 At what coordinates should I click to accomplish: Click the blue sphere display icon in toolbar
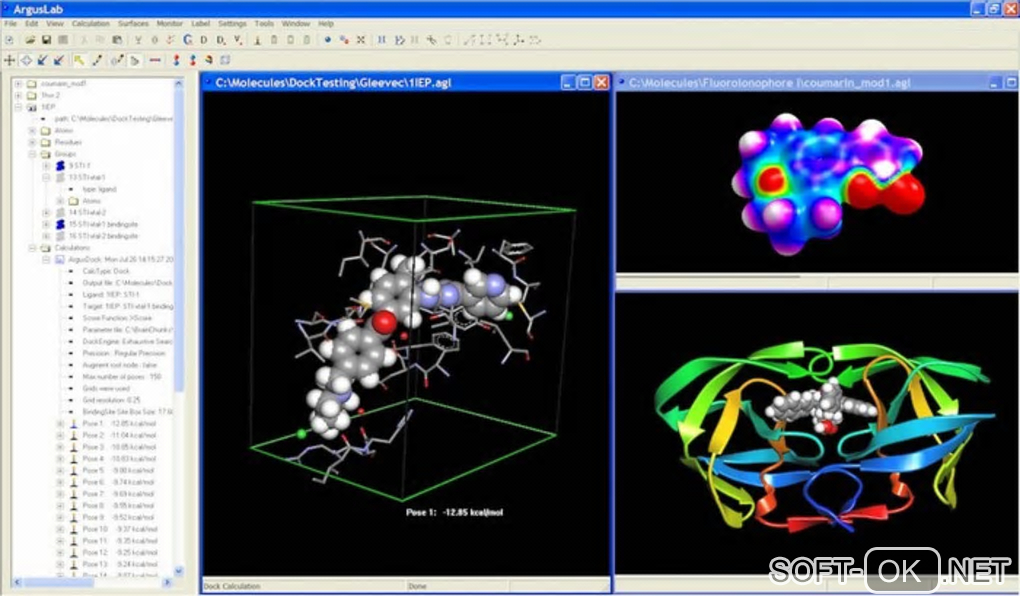coord(327,40)
